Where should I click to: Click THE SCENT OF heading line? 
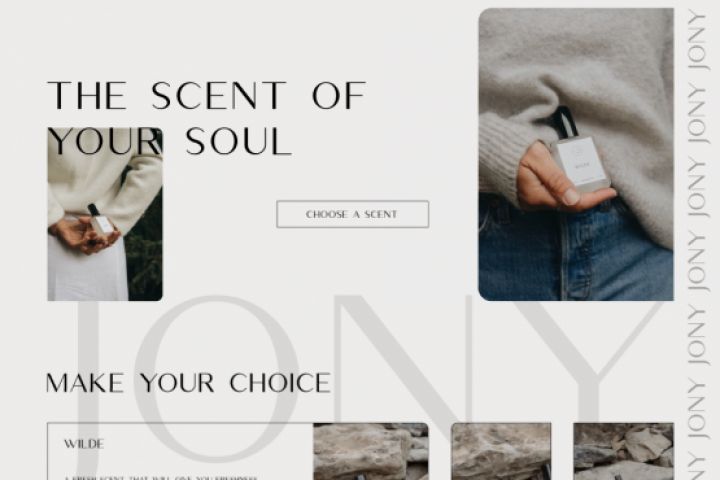point(207,95)
